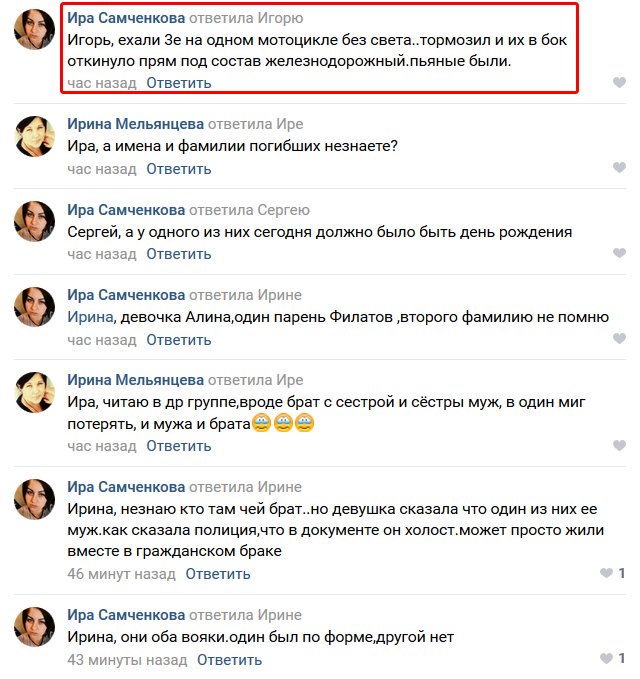Open Ира Самченкова's avatar in the first comment
Screen dimensions: 640x679
35,29
